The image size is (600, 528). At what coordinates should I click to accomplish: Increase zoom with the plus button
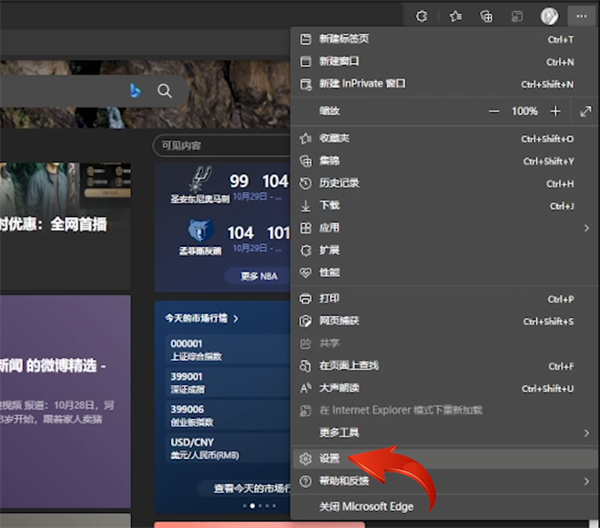pyautogui.click(x=555, y=111)
